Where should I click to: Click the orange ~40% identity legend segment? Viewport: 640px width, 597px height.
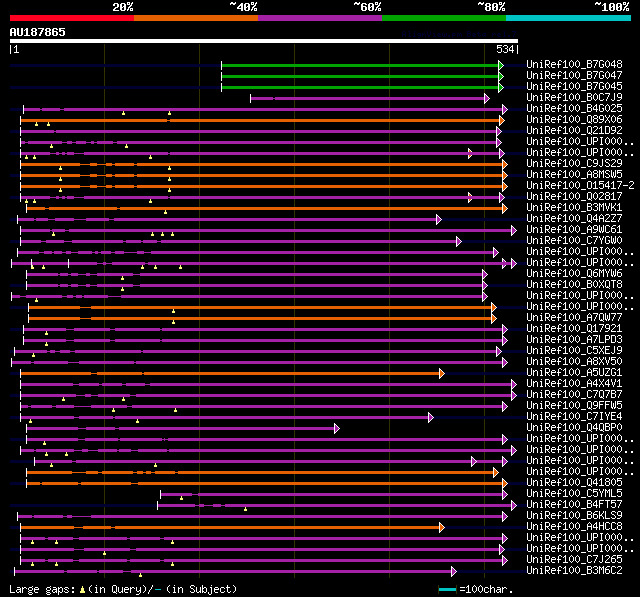pyautogui.click(x=196, y=18)
